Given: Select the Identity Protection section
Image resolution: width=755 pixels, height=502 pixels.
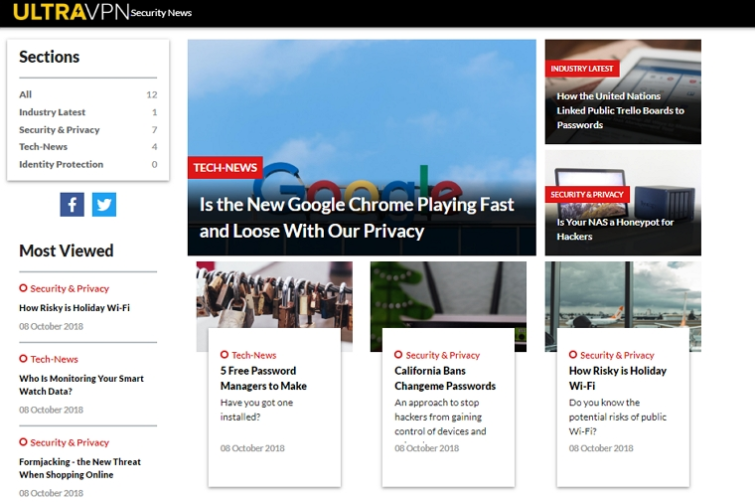Looking at the screenshot, I should [88, 164].
